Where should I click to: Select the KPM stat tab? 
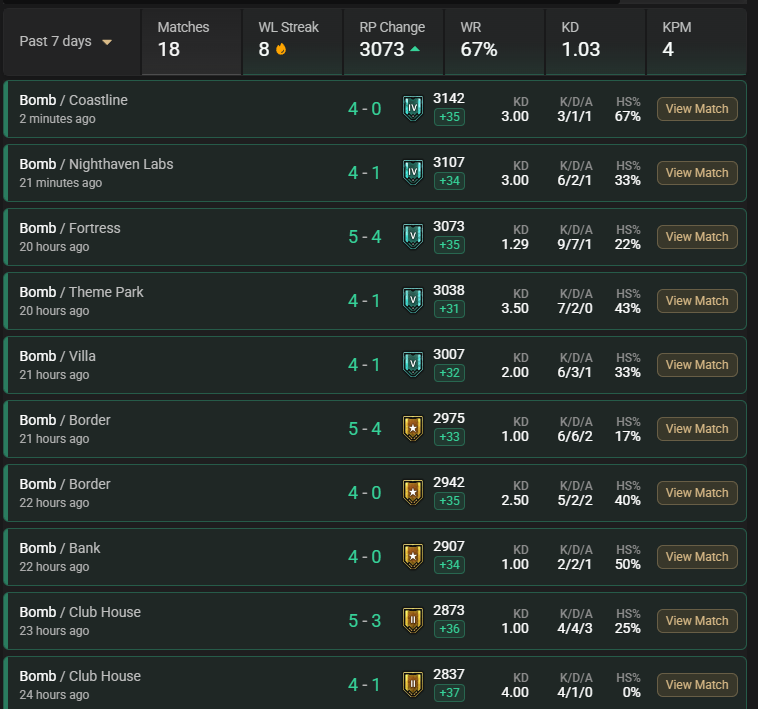pyautogui.click(x=697, y=42)
